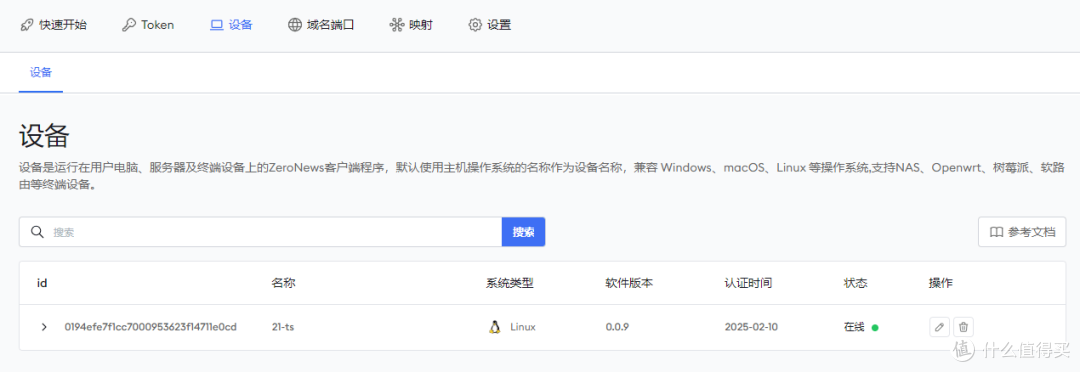Image resolution: width=1080 pixels, height=372 pixels.
Task: Expand the 21-ts device row
Action: click(x=44, y=327)
